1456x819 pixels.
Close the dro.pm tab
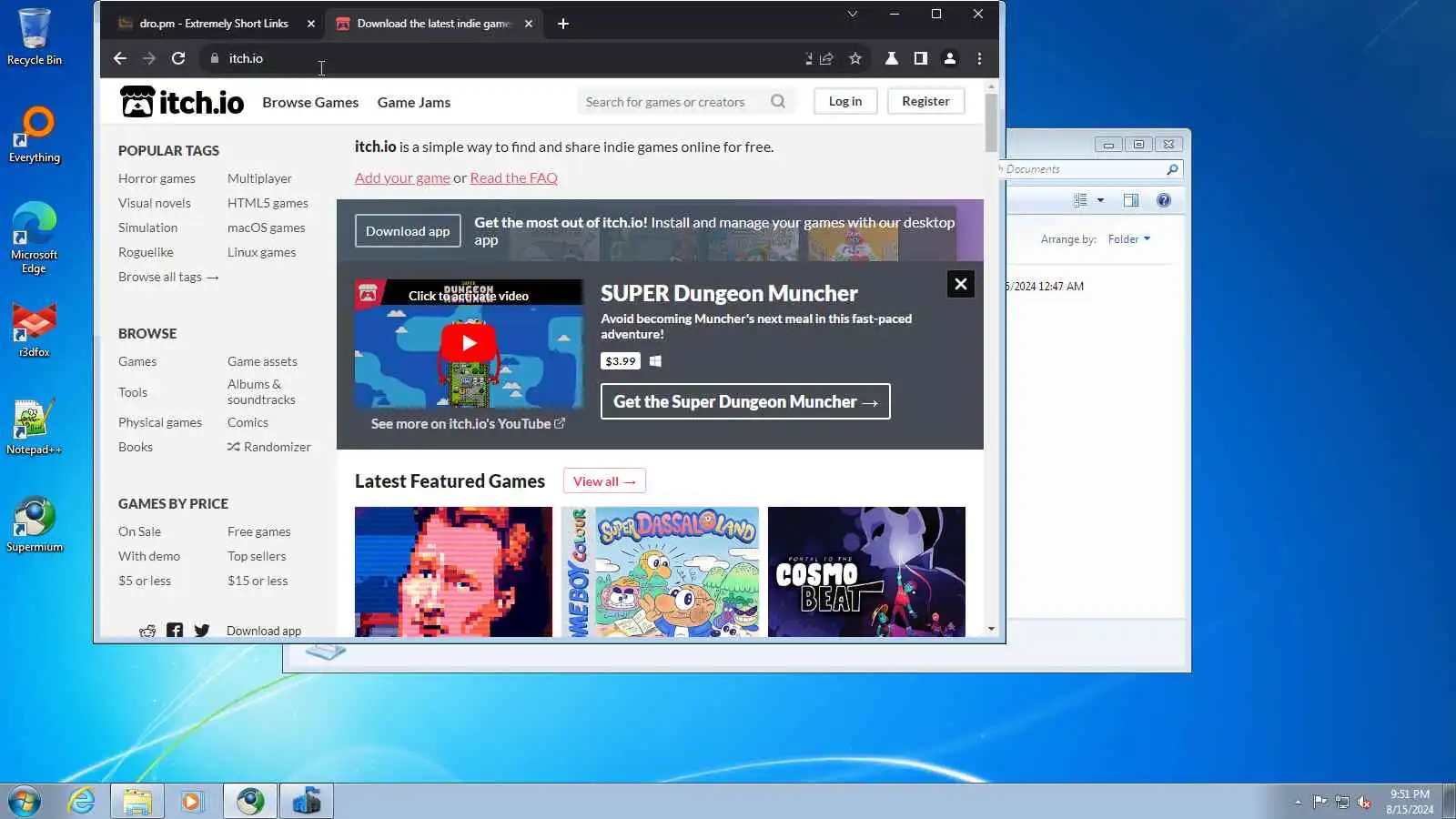coord(311,24)
